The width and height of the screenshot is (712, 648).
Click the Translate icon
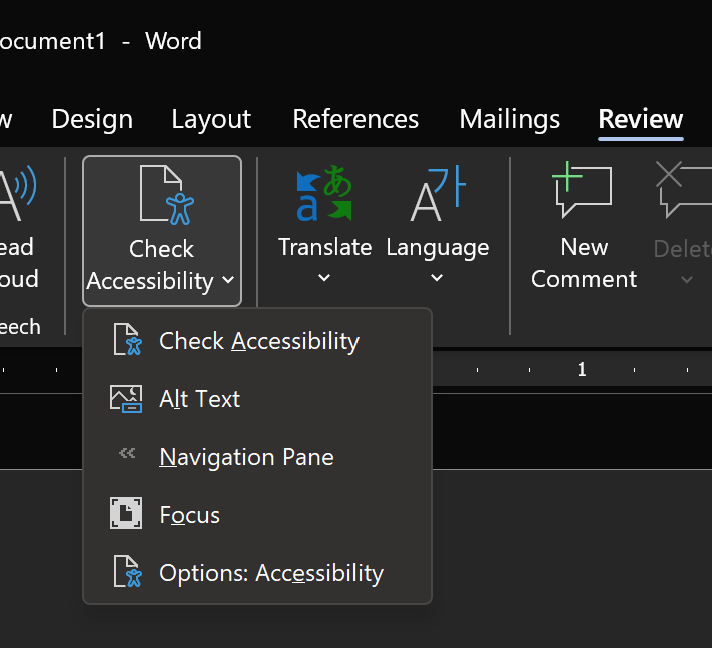[x=324, y=193]
